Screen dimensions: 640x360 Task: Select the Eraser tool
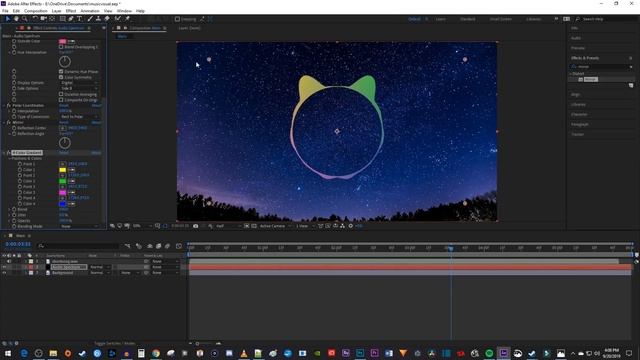coord(107,19)
